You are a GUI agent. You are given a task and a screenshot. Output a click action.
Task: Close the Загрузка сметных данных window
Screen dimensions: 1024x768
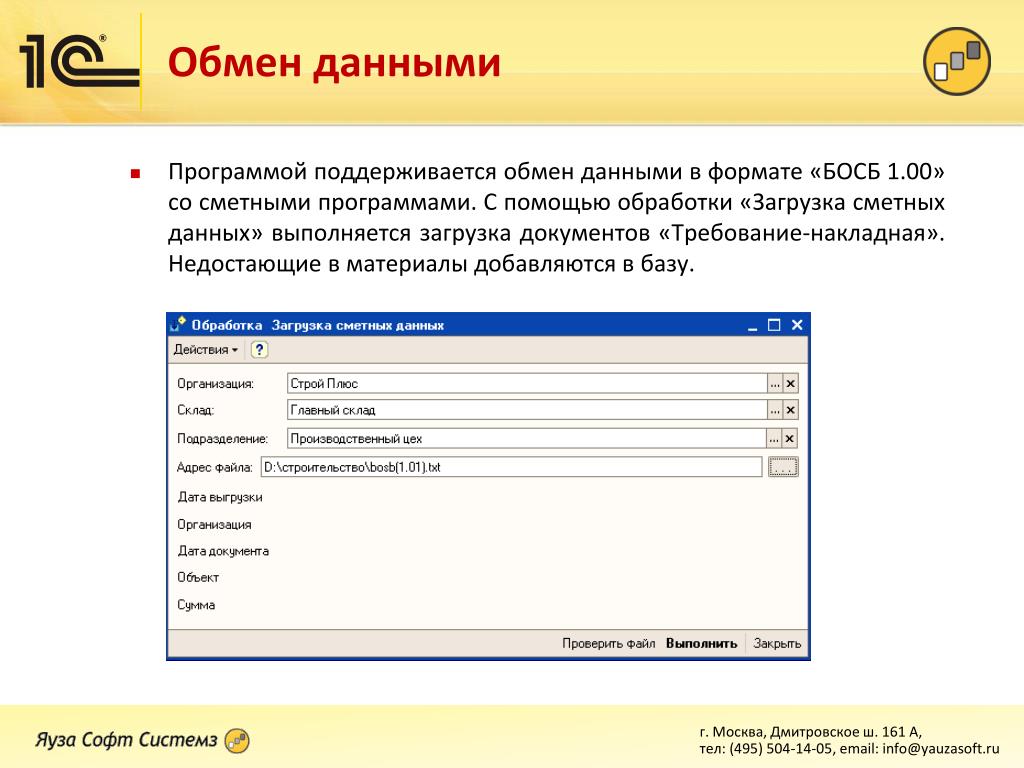(797, 325)
